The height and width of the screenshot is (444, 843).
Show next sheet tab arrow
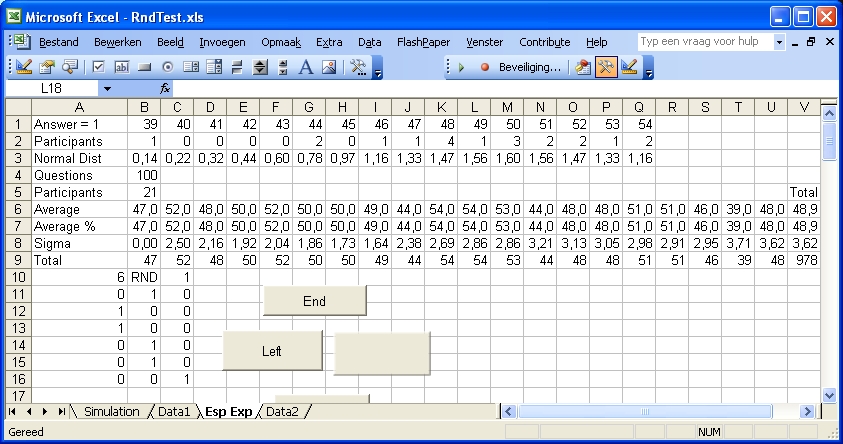point(45,412)
